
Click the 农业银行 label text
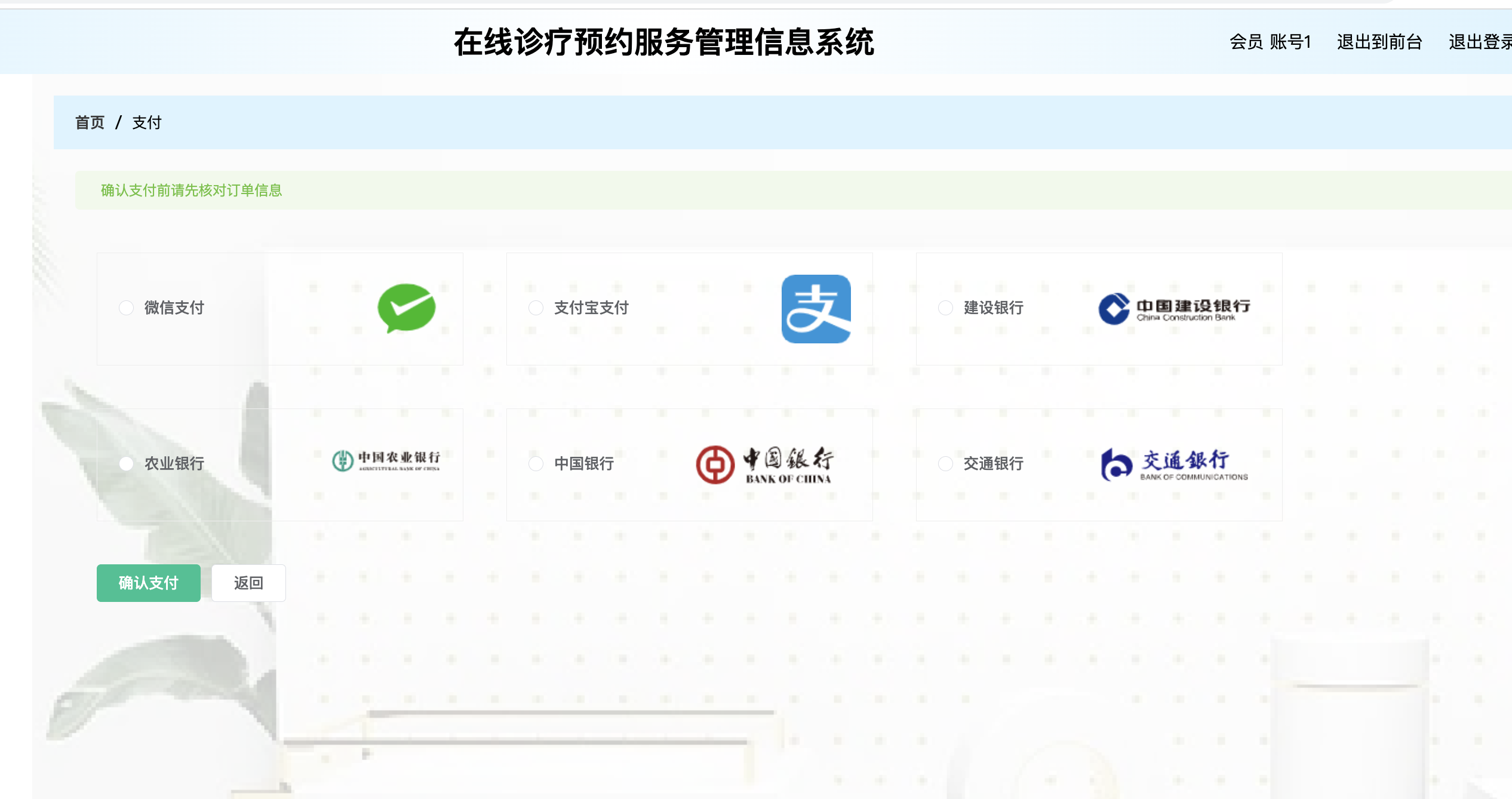pos(174,463)
